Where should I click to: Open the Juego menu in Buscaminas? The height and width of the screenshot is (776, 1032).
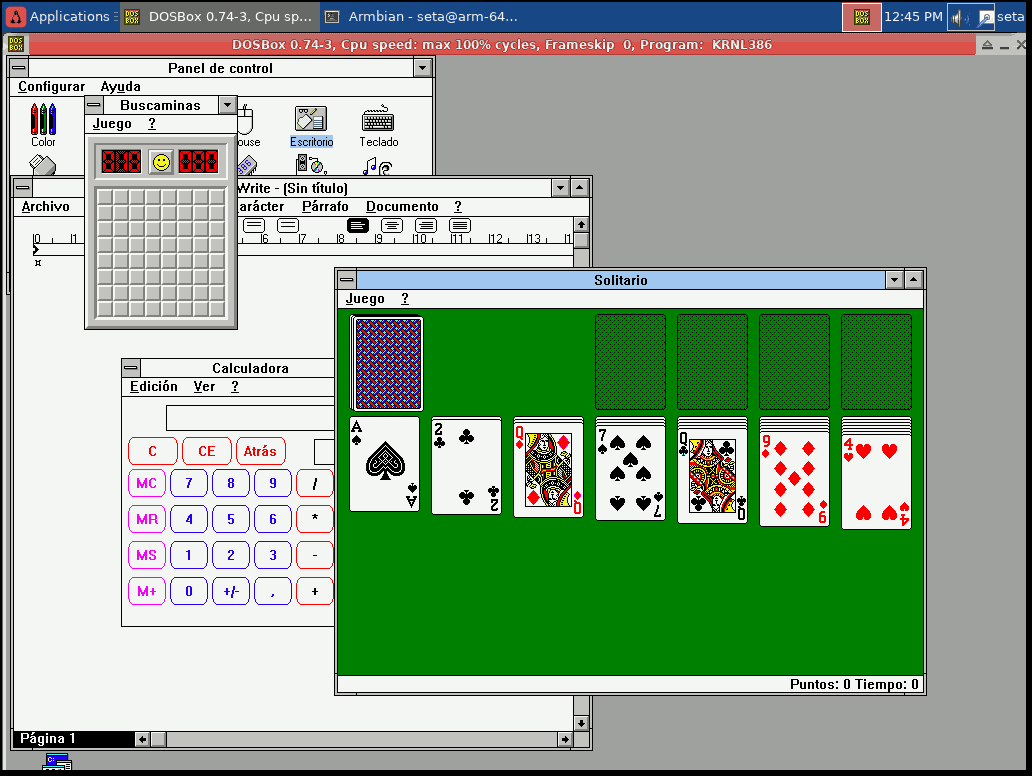pyautogui.click(x=112, y=124)
